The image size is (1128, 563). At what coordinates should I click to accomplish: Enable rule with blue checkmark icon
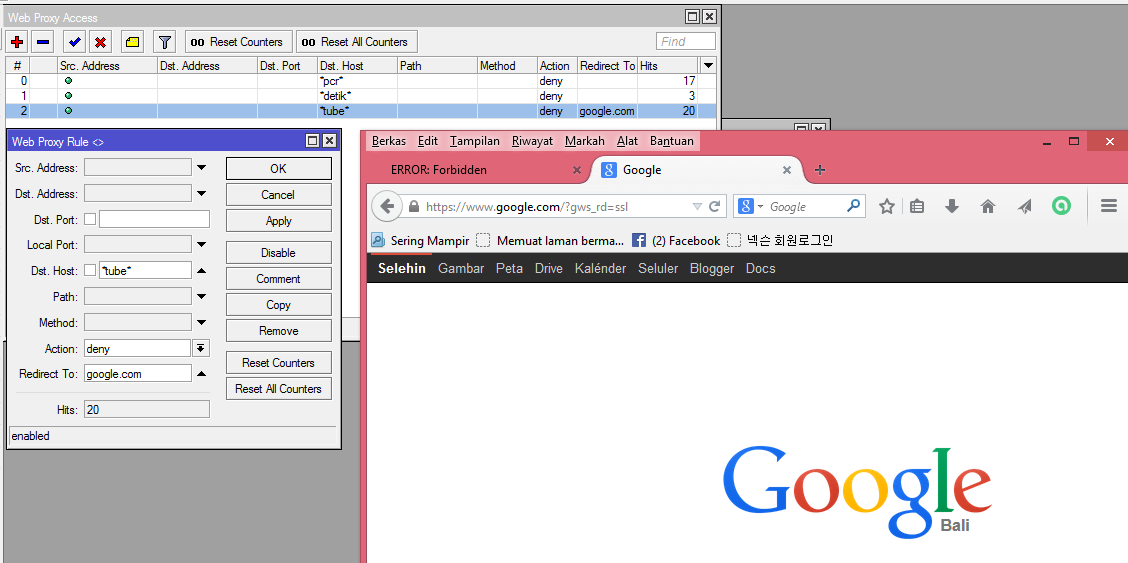75,42
